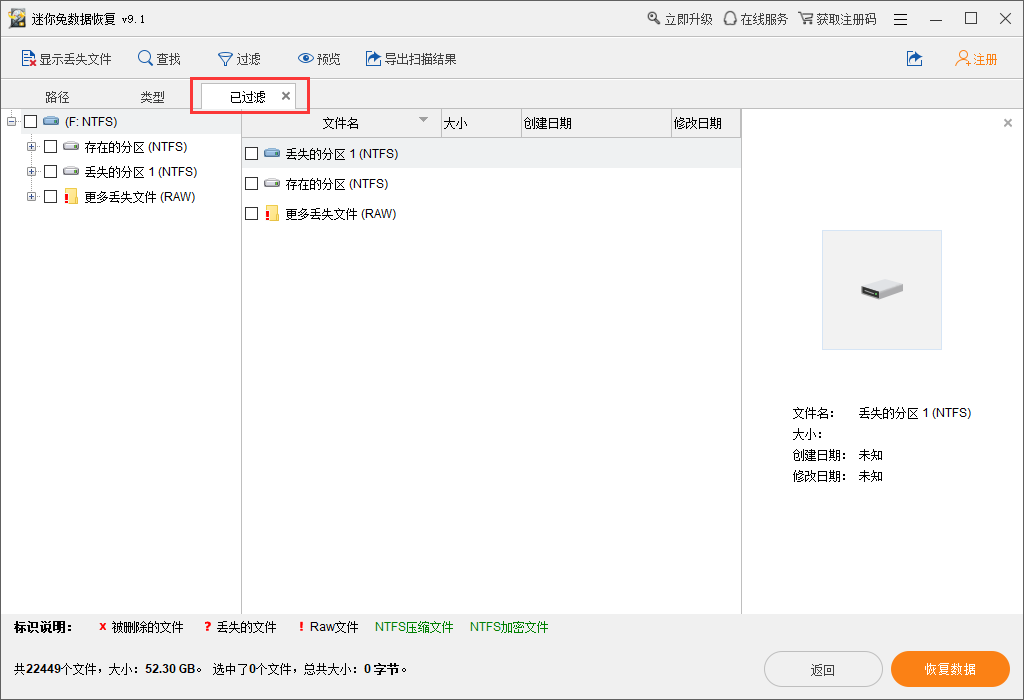Open the 查找 search tool
Image resolution: width=1024 pixels, height=700 pixels.
146,59
